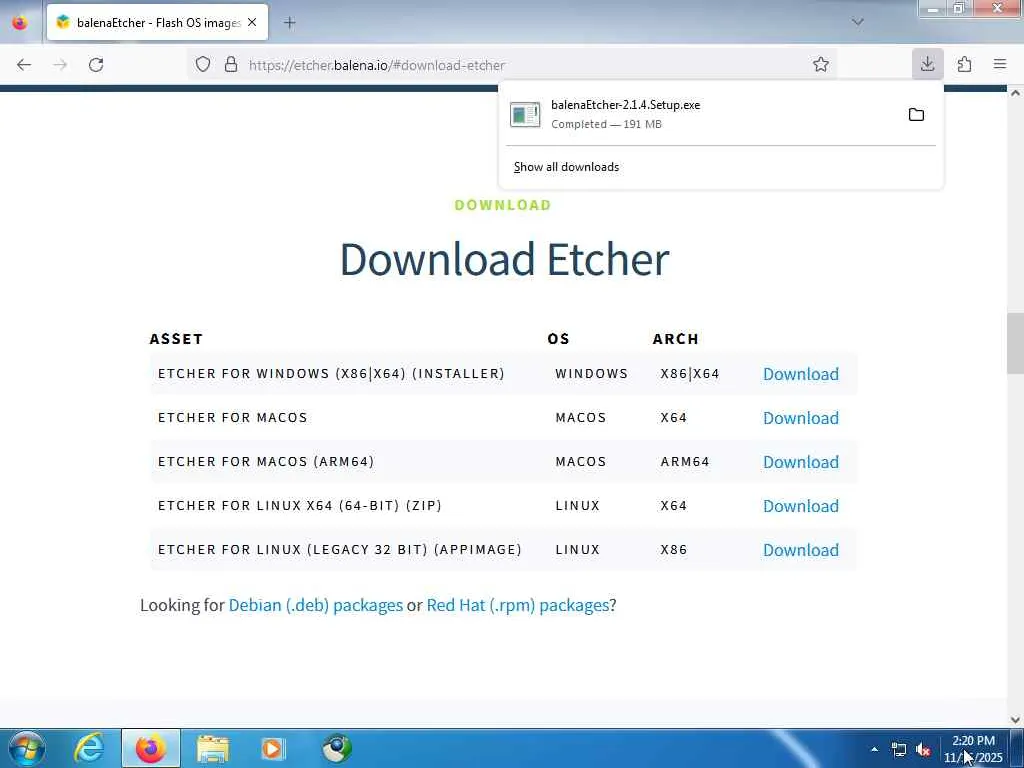1024x768 pixels.
Task: Open the extensions puzzle icon
Action: 964,64
